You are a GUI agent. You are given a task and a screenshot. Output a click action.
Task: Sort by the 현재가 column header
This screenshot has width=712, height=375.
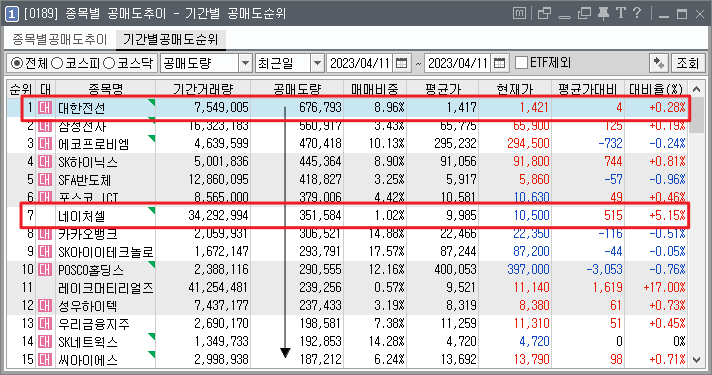coord(515,89)
